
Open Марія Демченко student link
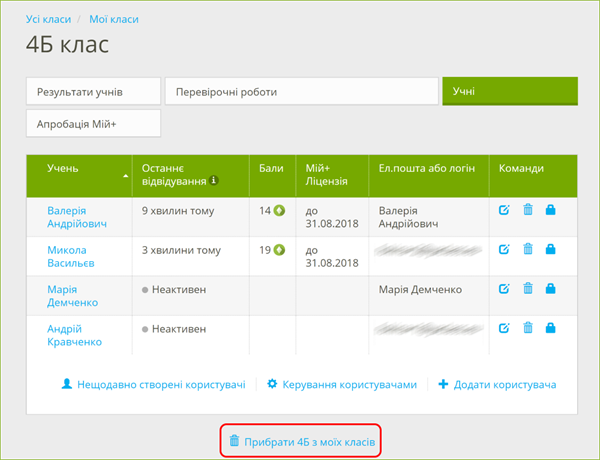click(x=73, y=296)
